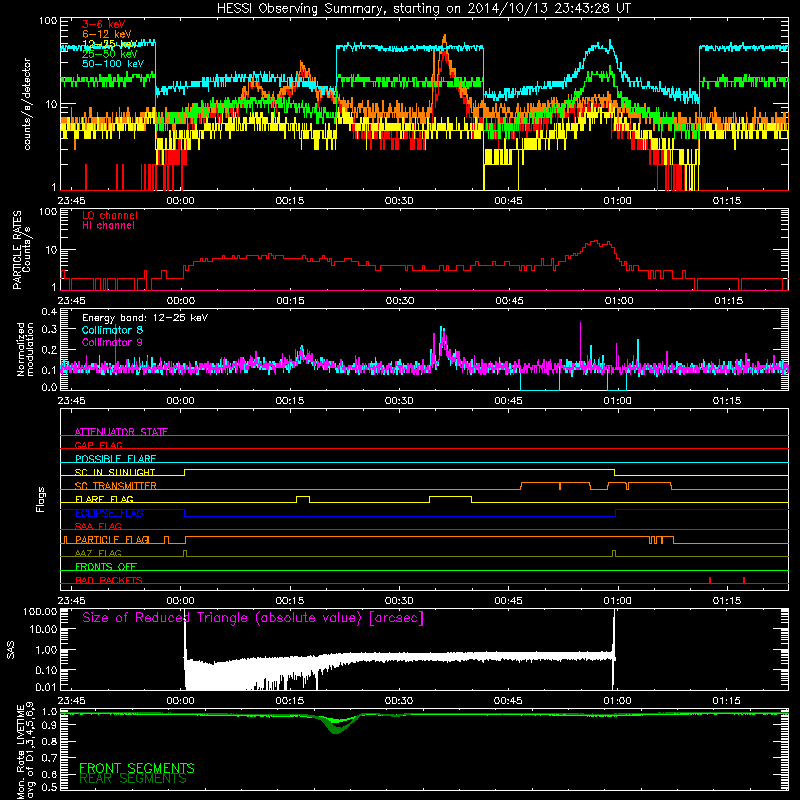Screen dimensions: 800x800
Task: Select the FRONT SEGMENTS legend label
Action: [x=137, y=768]
